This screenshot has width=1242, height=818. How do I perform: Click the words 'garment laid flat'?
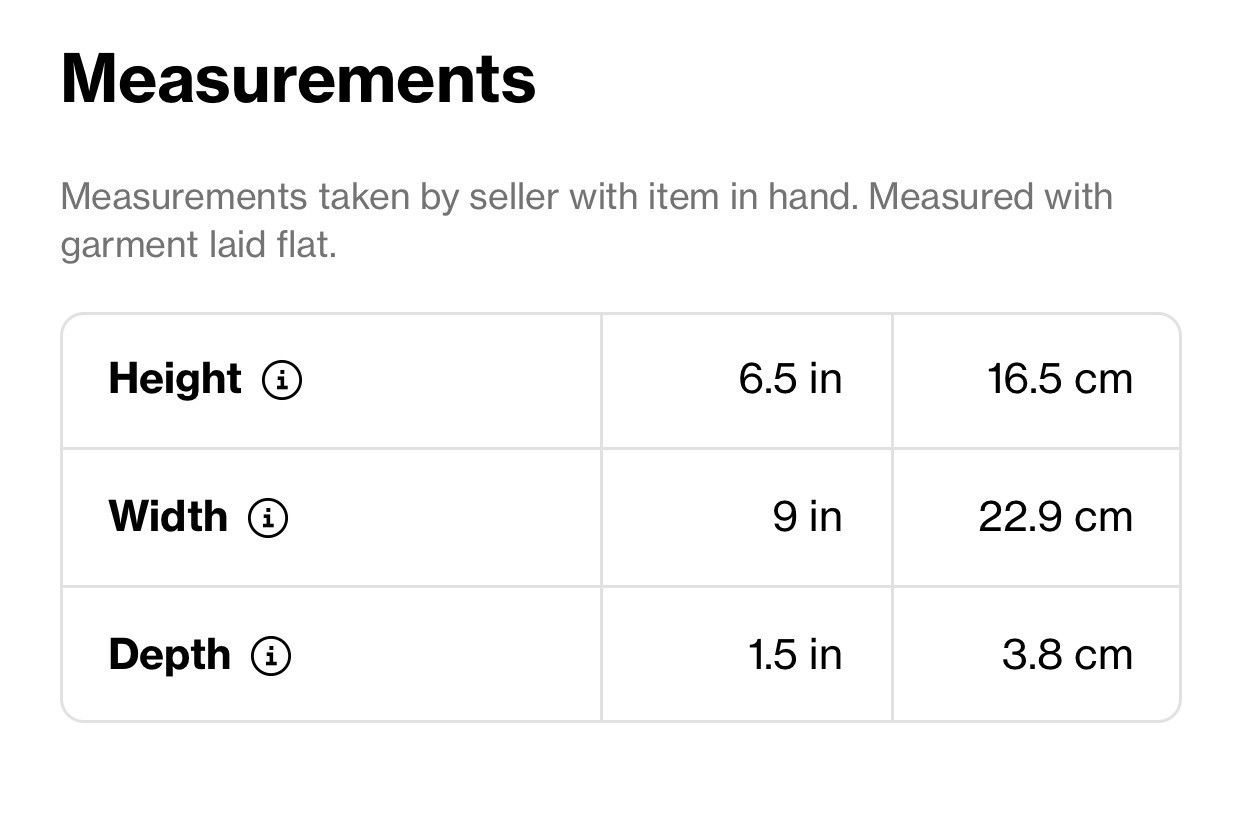point(196,245)
